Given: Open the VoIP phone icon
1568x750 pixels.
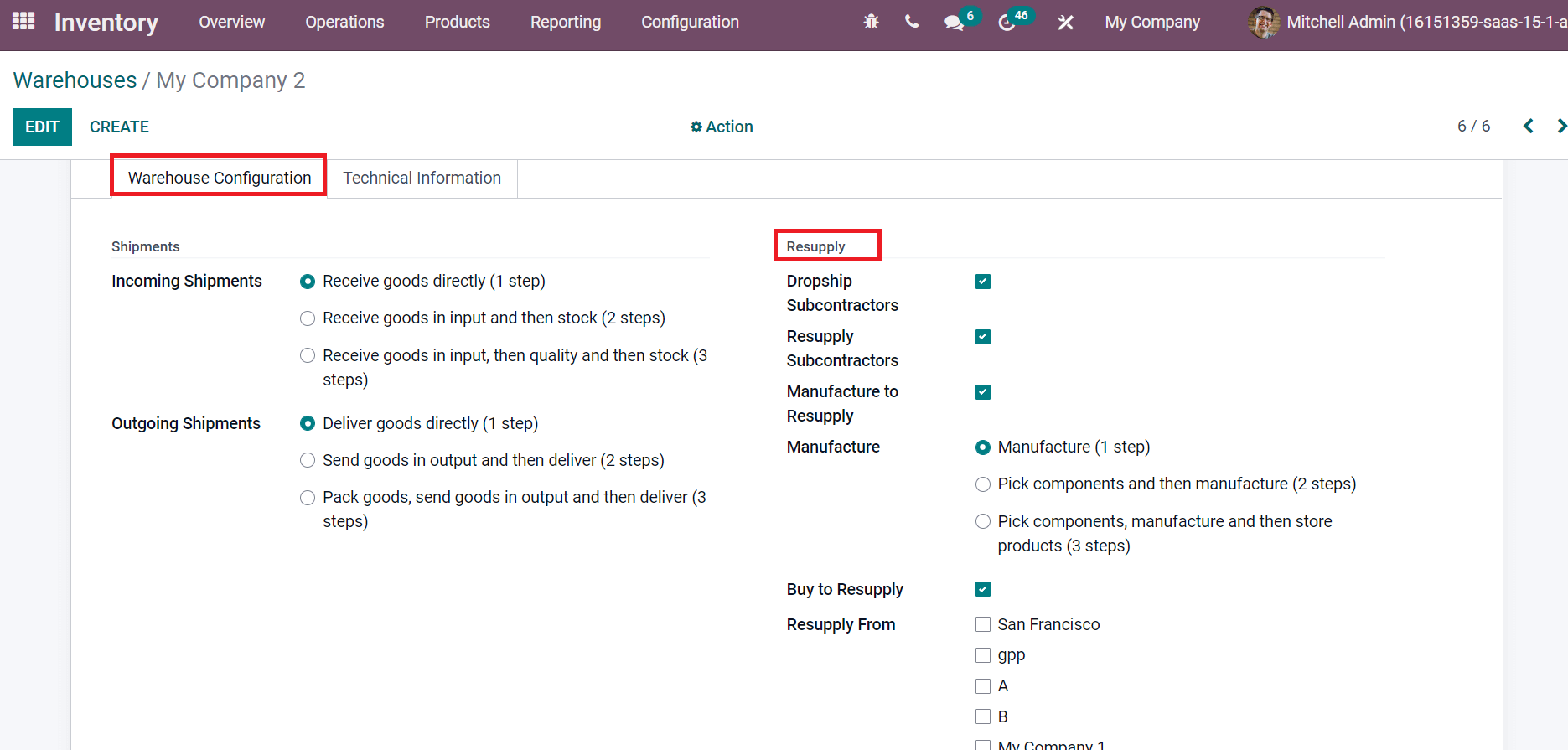Looking at the screenshot, I should click(x=912, y=22).
